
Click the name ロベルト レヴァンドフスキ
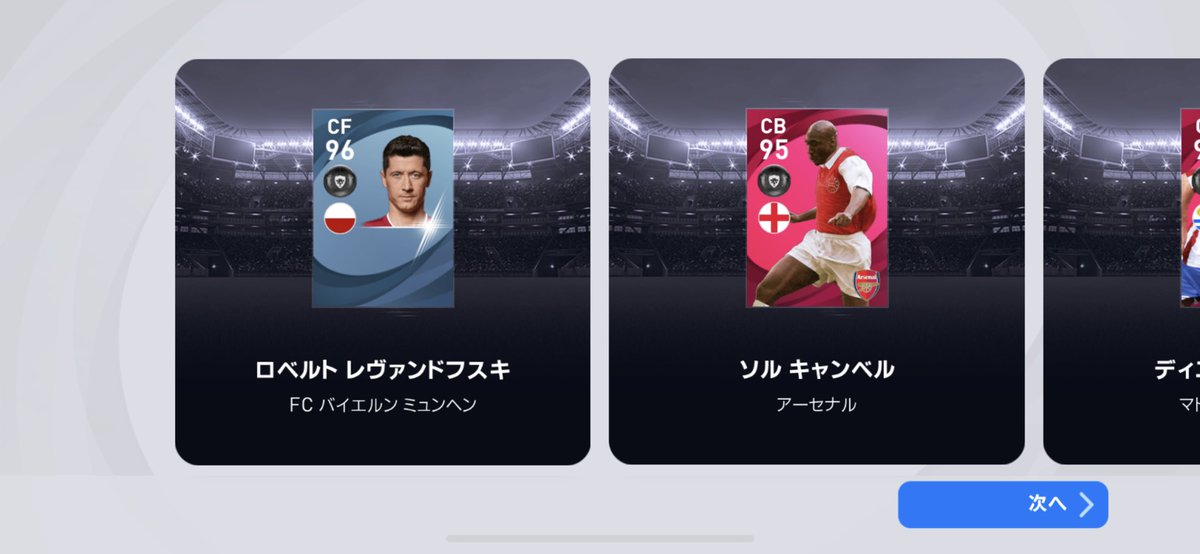pyautogui.click(x=383, y=370)
